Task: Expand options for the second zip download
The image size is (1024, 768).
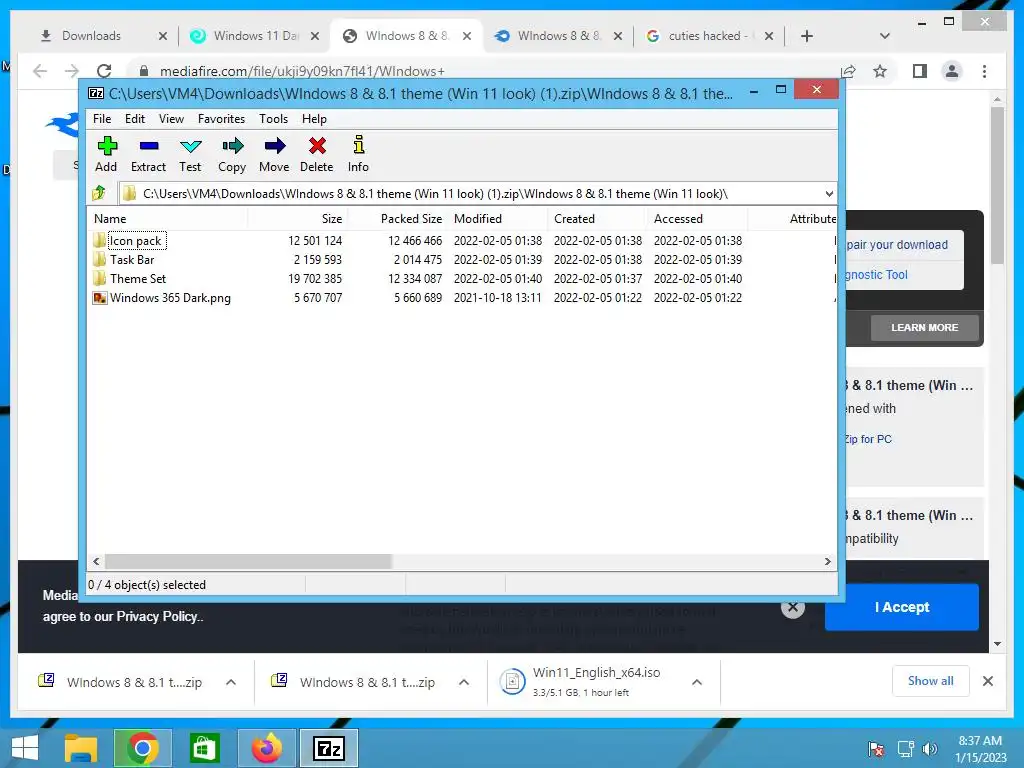Action: [464, 682]
